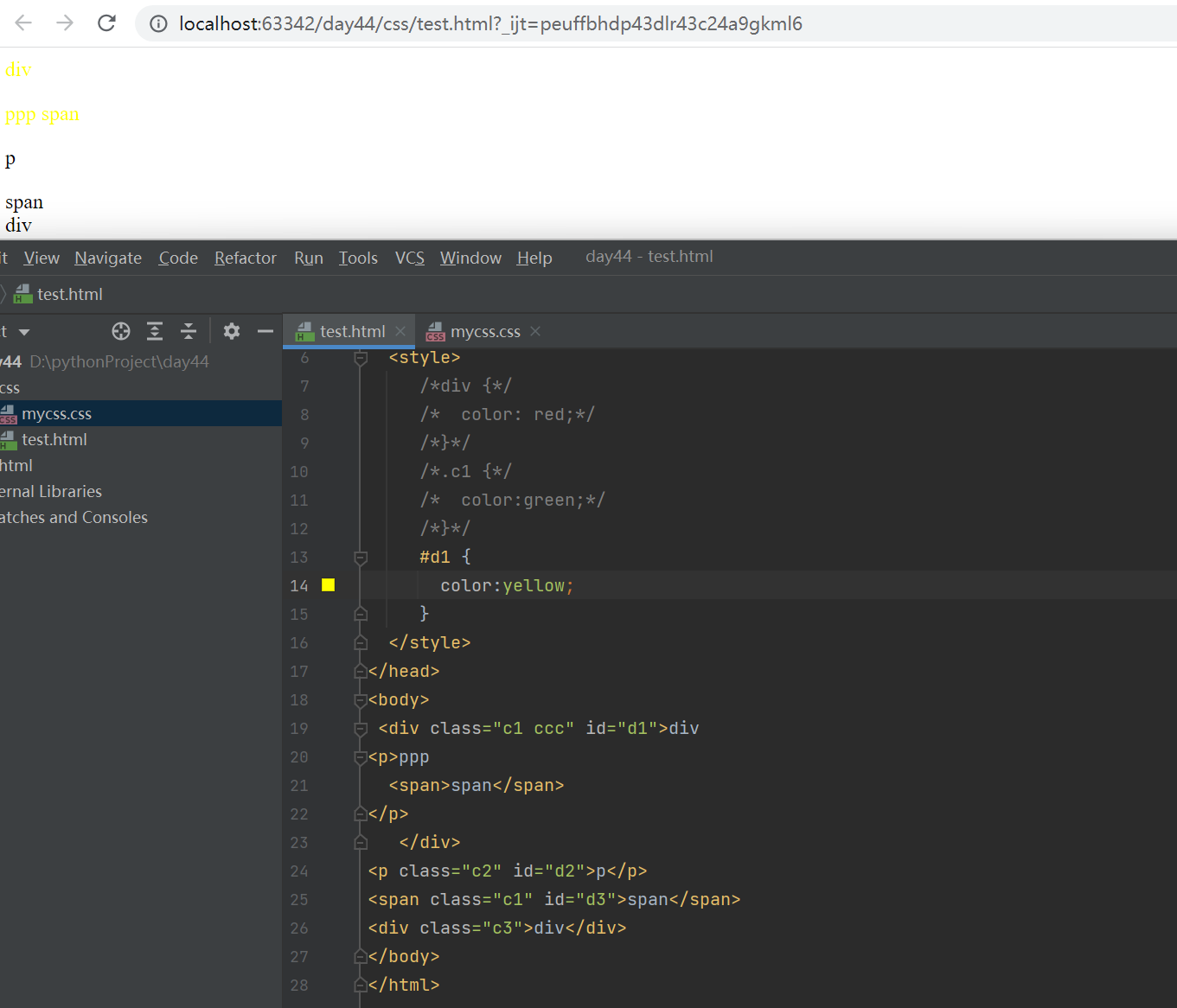Open Project panel settings gear
The width and height of the screenshot is (1177, 1008).
pos(232,331)
